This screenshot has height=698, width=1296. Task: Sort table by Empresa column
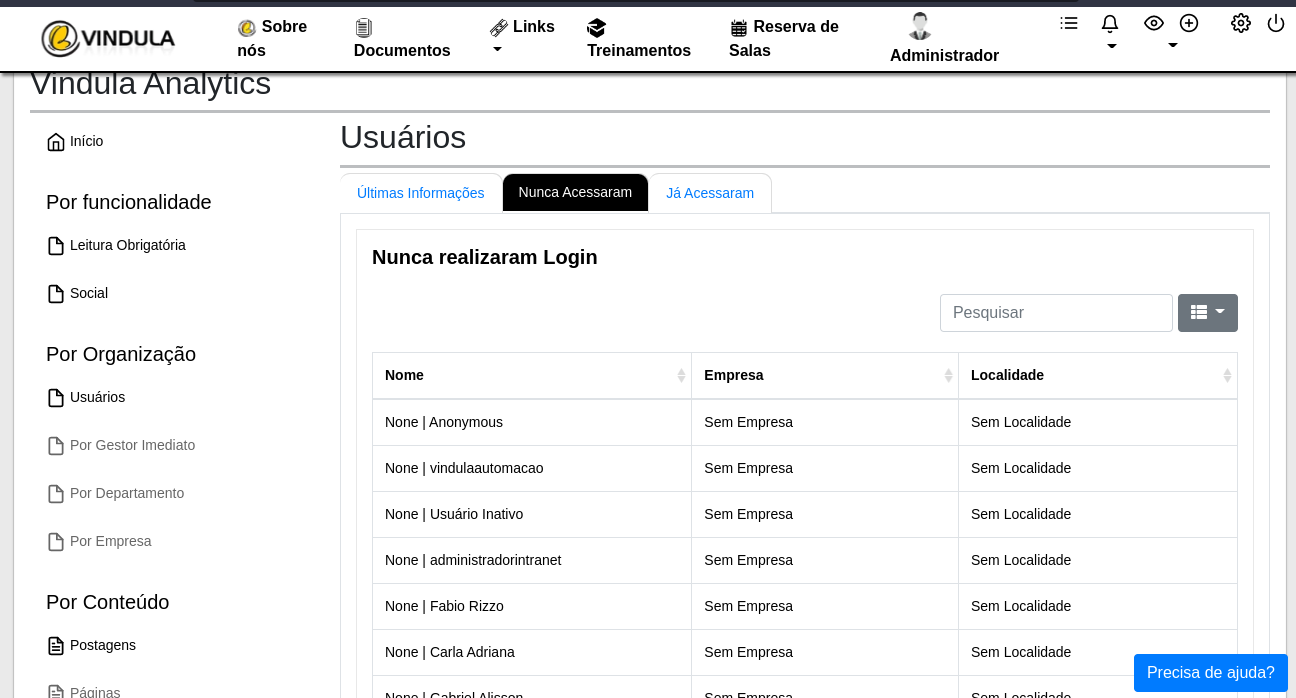(x=824, y=376)
